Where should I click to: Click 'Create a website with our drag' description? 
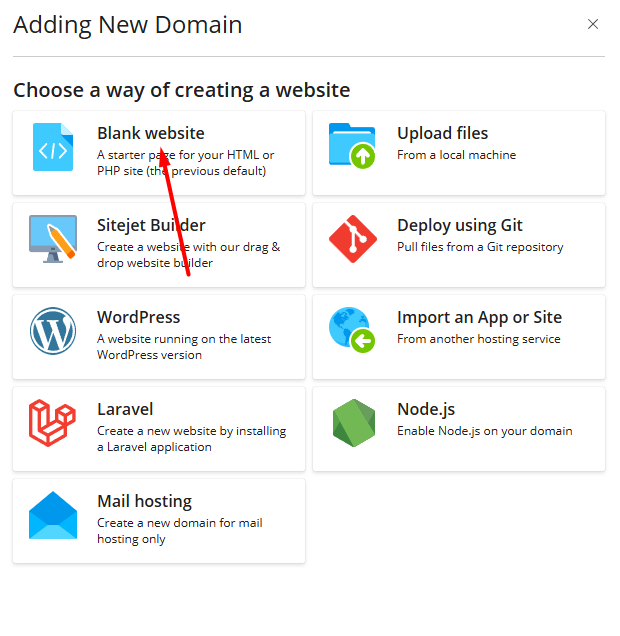189,255
